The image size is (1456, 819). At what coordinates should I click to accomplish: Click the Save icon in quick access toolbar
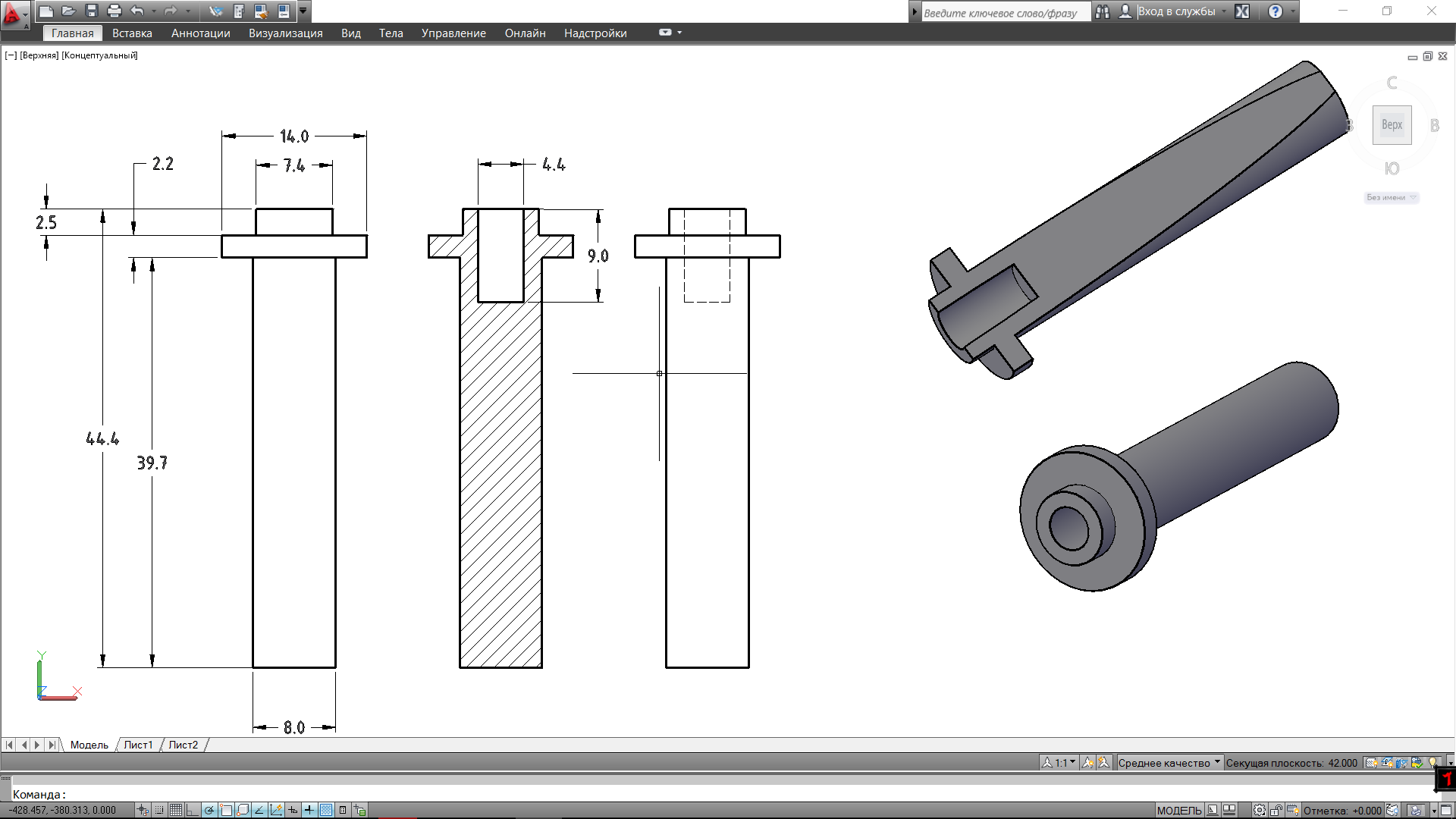[92, 11]
